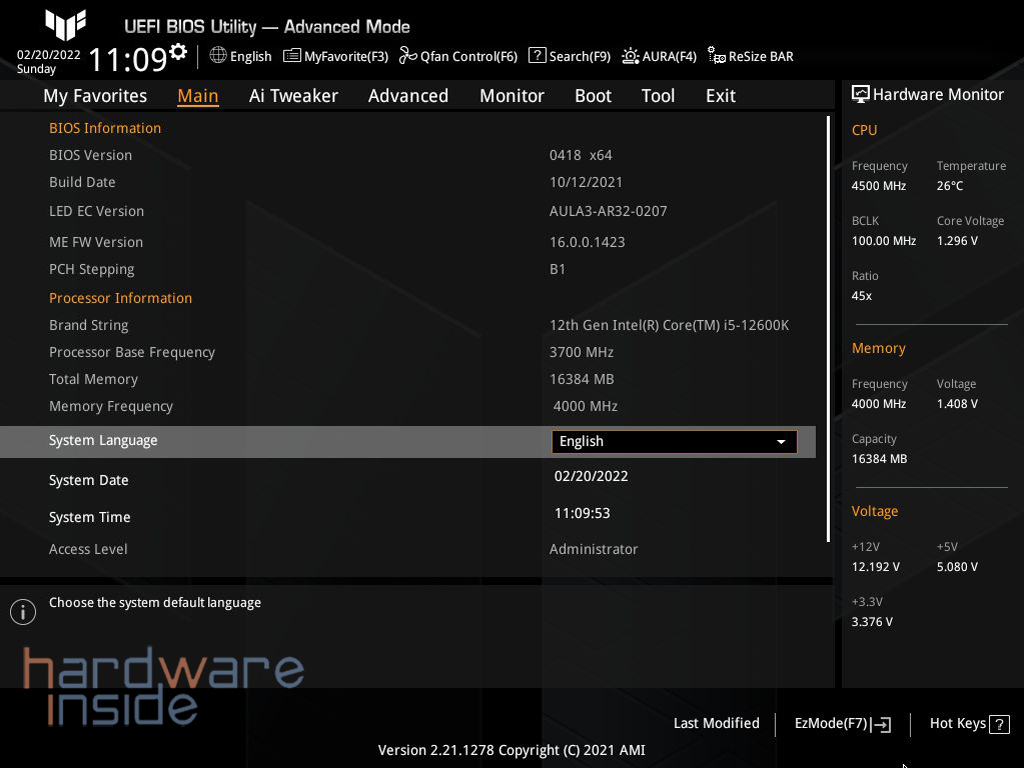This screenshot has width=1024, height=768.
Task: Click the 11:09 clock in the header
Action: [128, 59]
